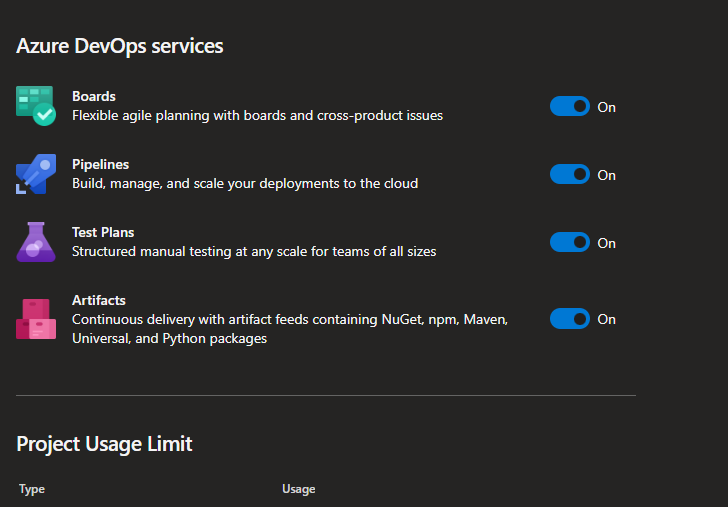728x507 pixels.
Task: Switch off the Test Plans toggle
Action: (x=570, y=242)
